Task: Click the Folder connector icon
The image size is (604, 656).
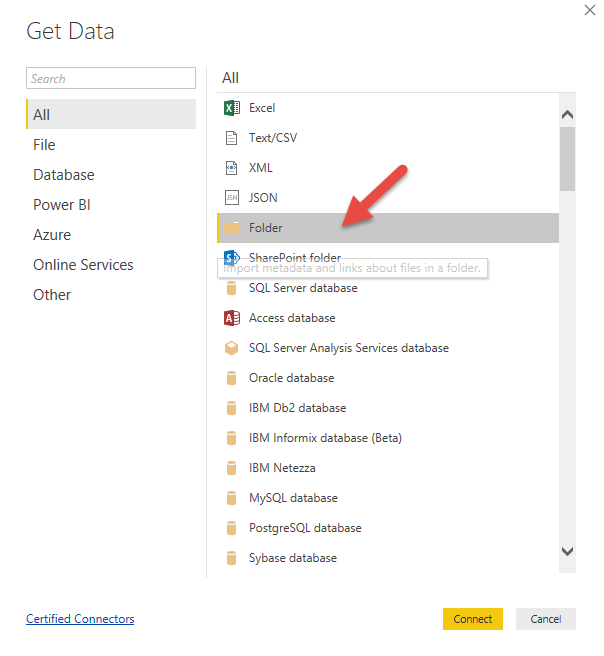Action: coord(231,228)
